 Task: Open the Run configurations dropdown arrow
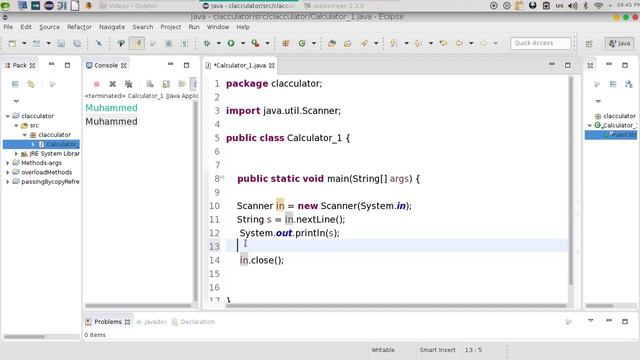tap(243, 43)
